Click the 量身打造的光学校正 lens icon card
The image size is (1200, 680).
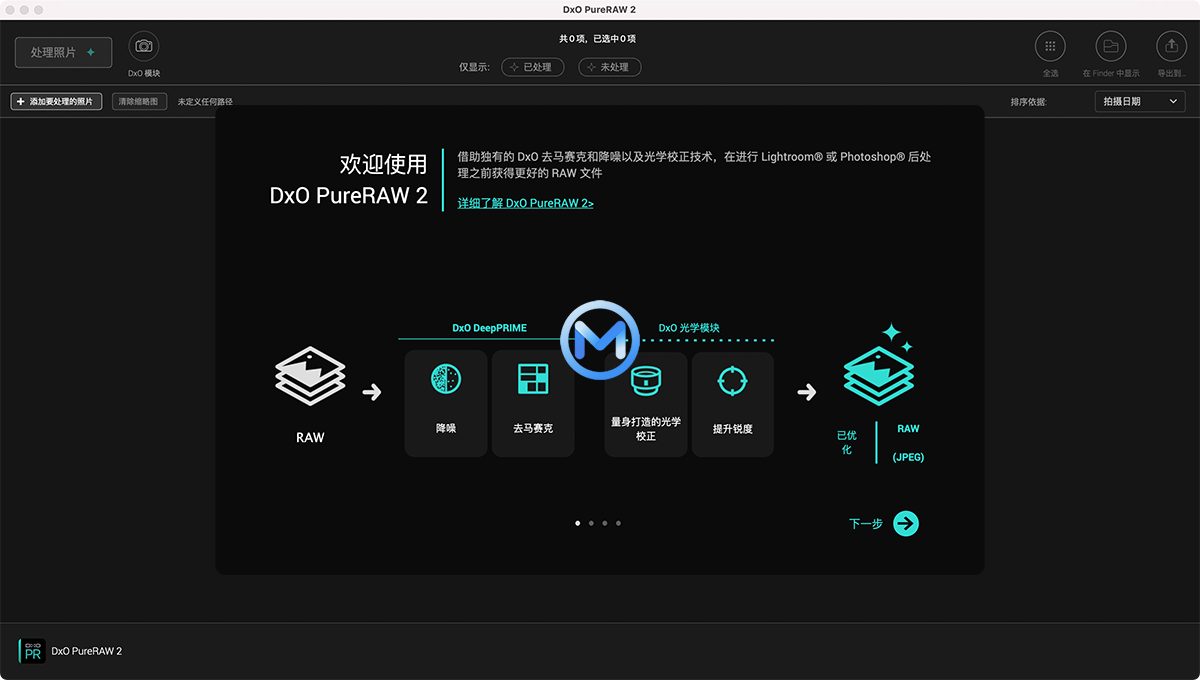click(646, 404)
